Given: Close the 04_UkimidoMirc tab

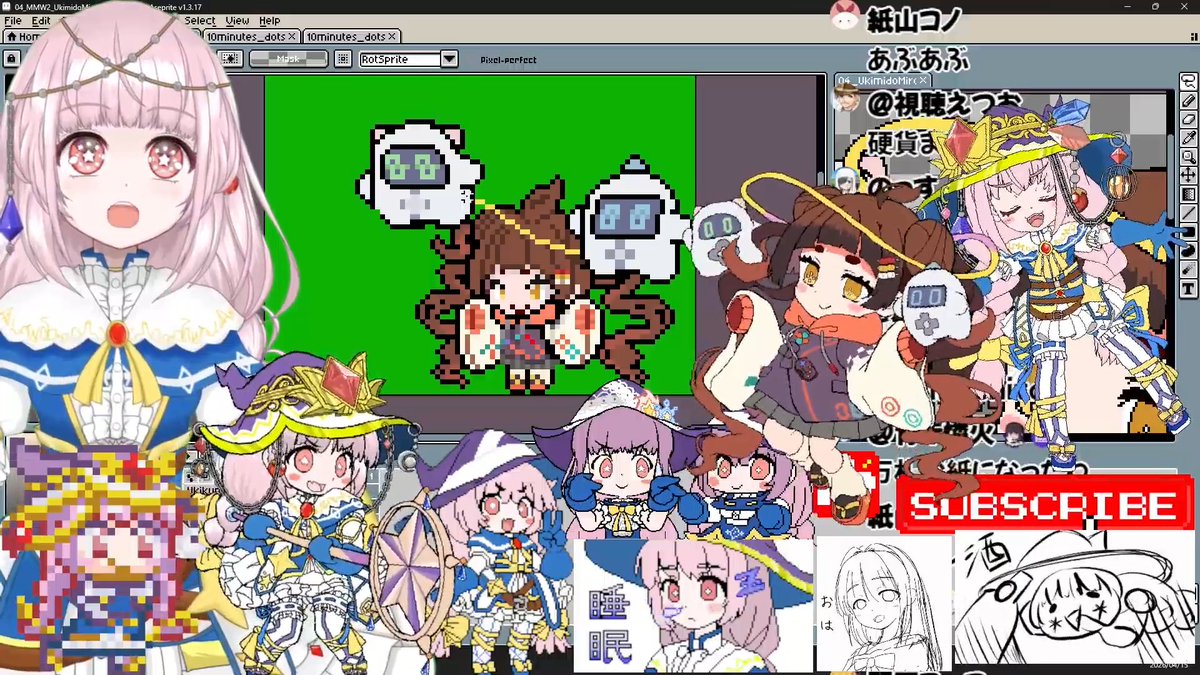Looking at the screenshot, I should coord(923,80).
